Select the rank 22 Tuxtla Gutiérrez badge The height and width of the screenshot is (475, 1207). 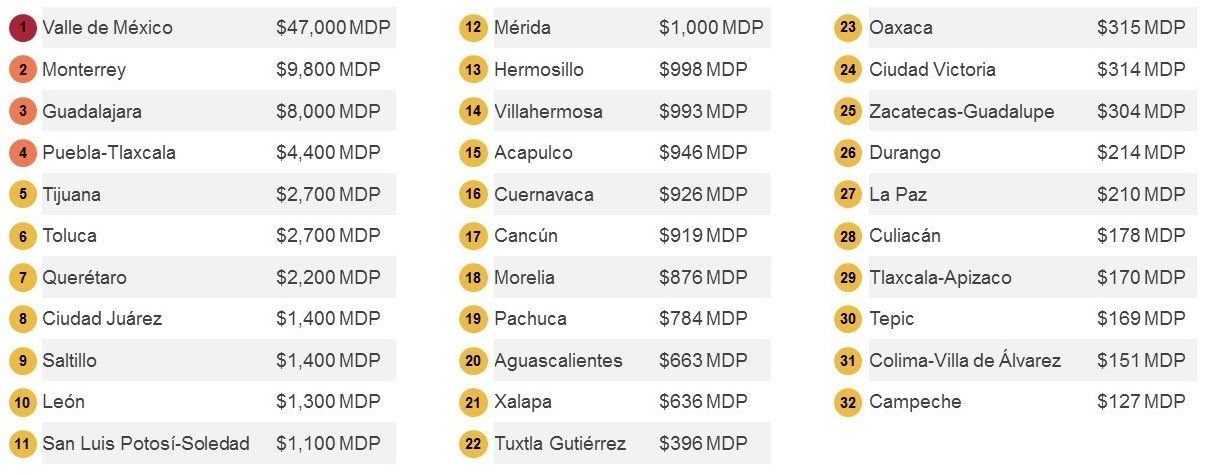pyautogui.click(x=474, y=444)
